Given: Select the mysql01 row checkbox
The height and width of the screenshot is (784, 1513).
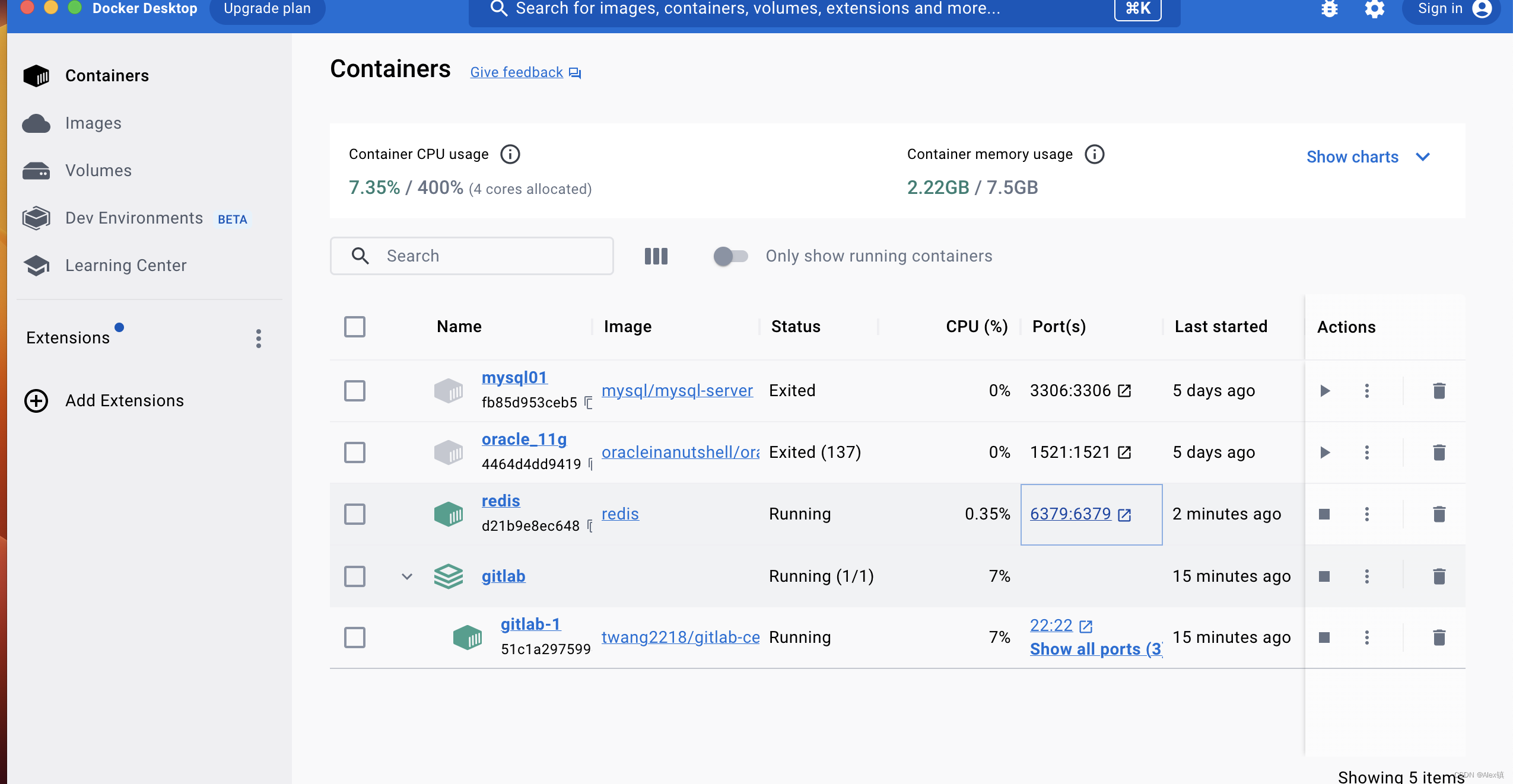Looking at the screenshot, I should [x=355, y=391].
